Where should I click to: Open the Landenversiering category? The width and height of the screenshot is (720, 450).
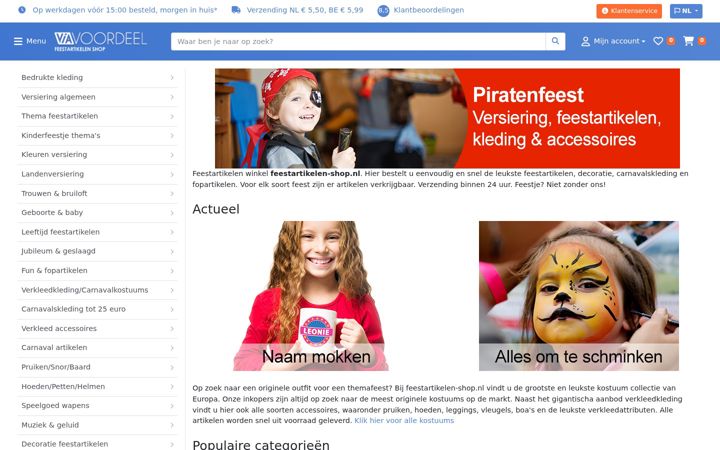pyautogui.click(x=97, y=174)
